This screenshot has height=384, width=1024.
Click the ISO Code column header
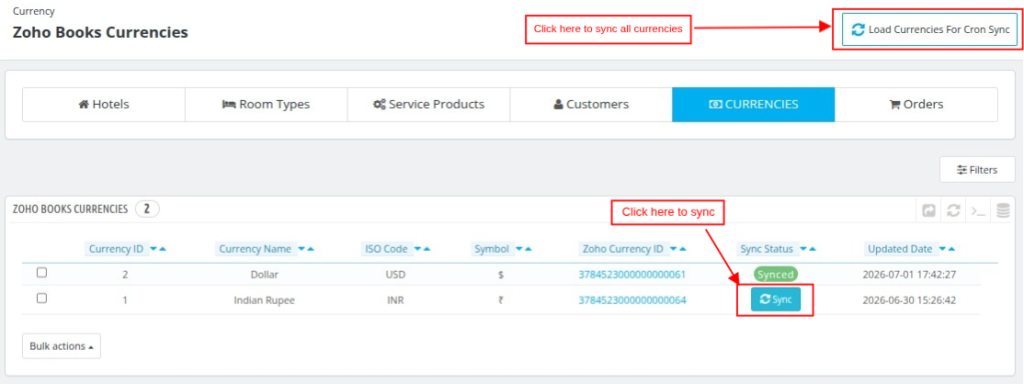tap(386, 249)
